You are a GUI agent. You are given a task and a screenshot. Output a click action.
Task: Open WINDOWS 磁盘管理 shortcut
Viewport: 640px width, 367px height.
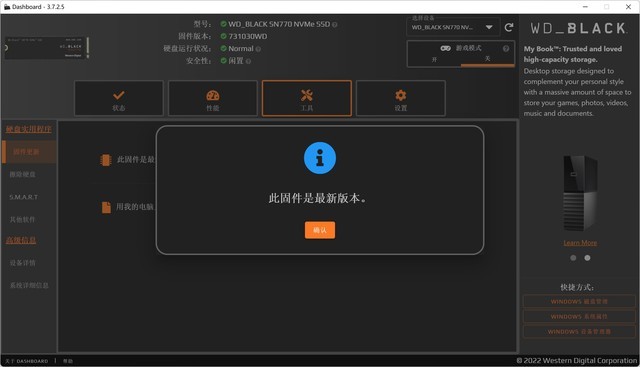point(579,302)
